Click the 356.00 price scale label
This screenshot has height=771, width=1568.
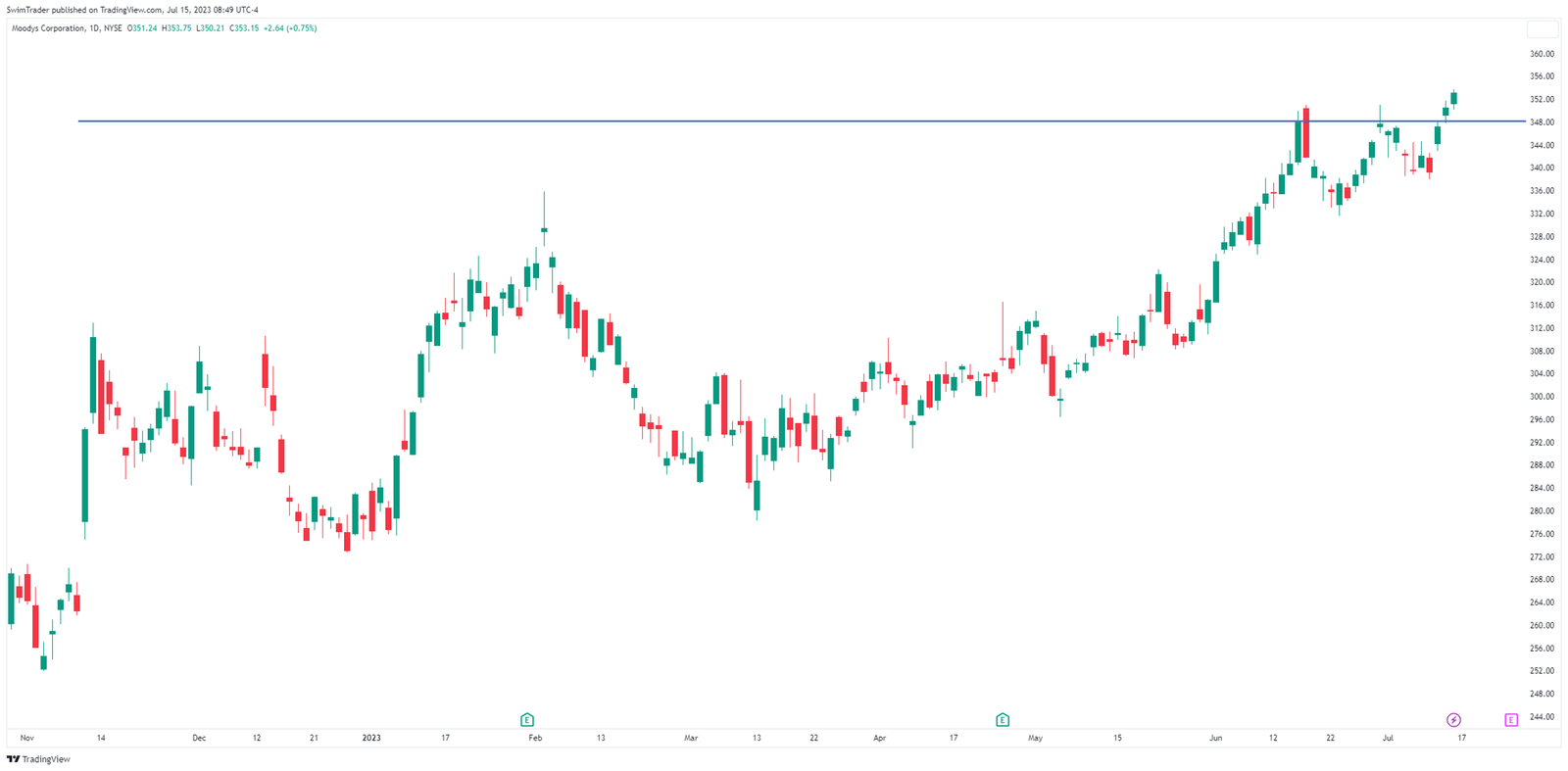tap(1542, 76)
